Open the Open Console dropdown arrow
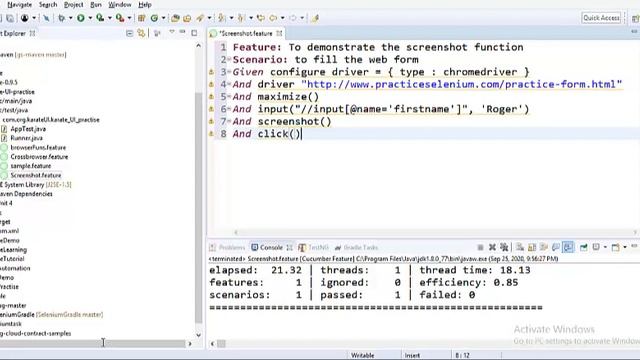The width and height of the screenshot is (640, 360). point(624,247)
